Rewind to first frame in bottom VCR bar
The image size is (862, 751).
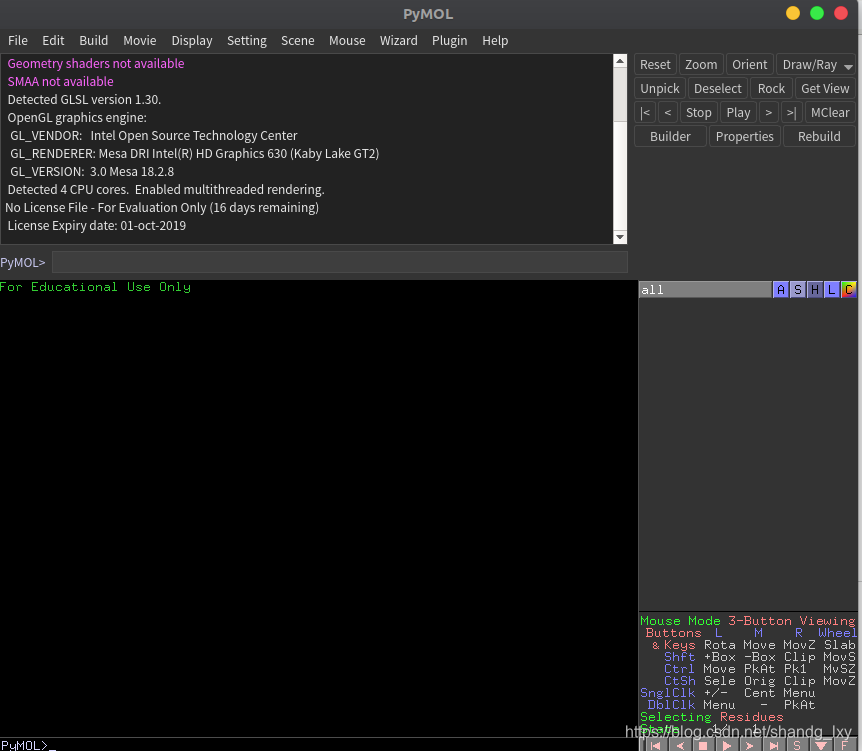[655, 746]
